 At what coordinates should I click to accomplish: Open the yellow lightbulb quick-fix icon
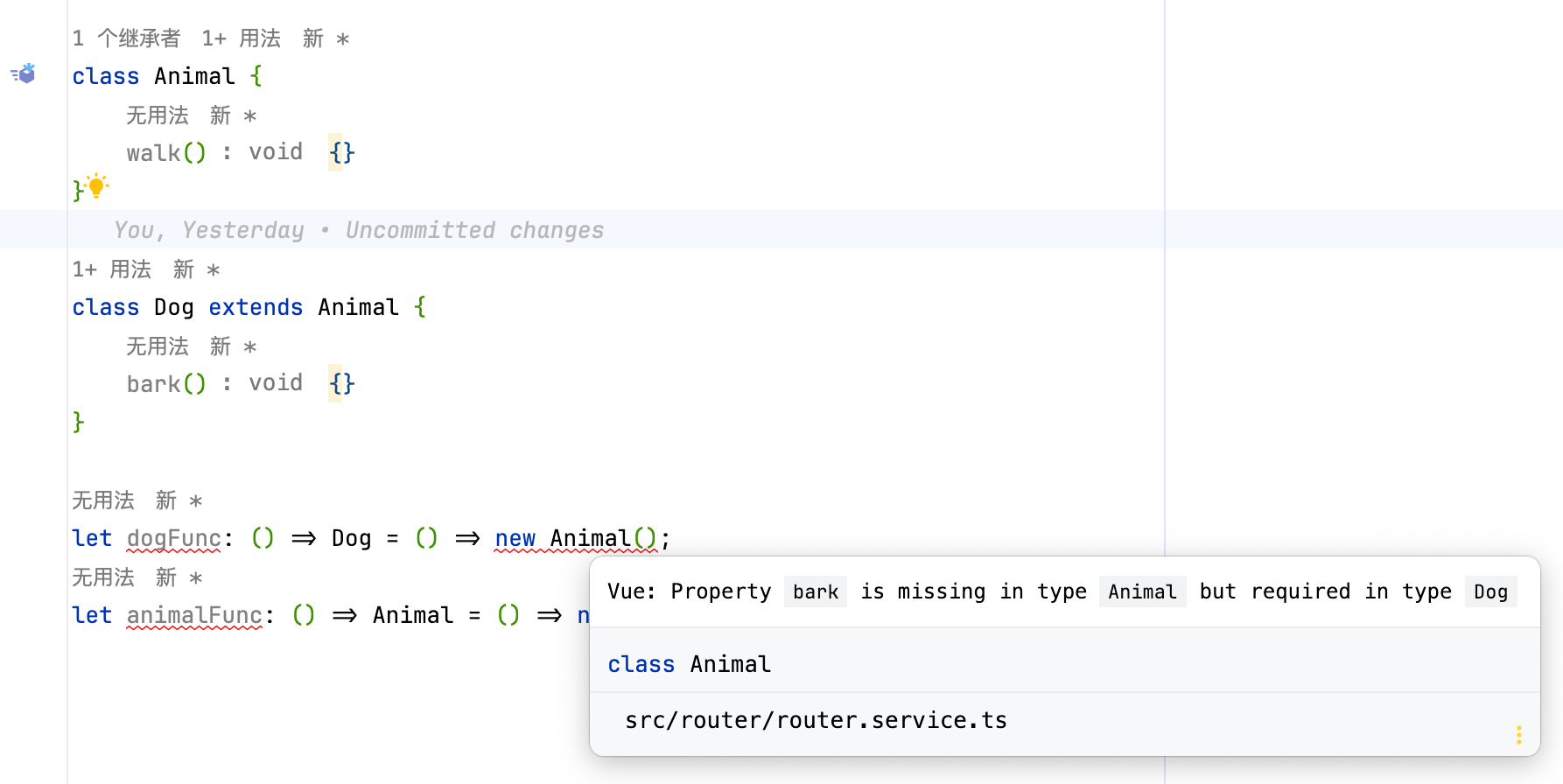97,186
